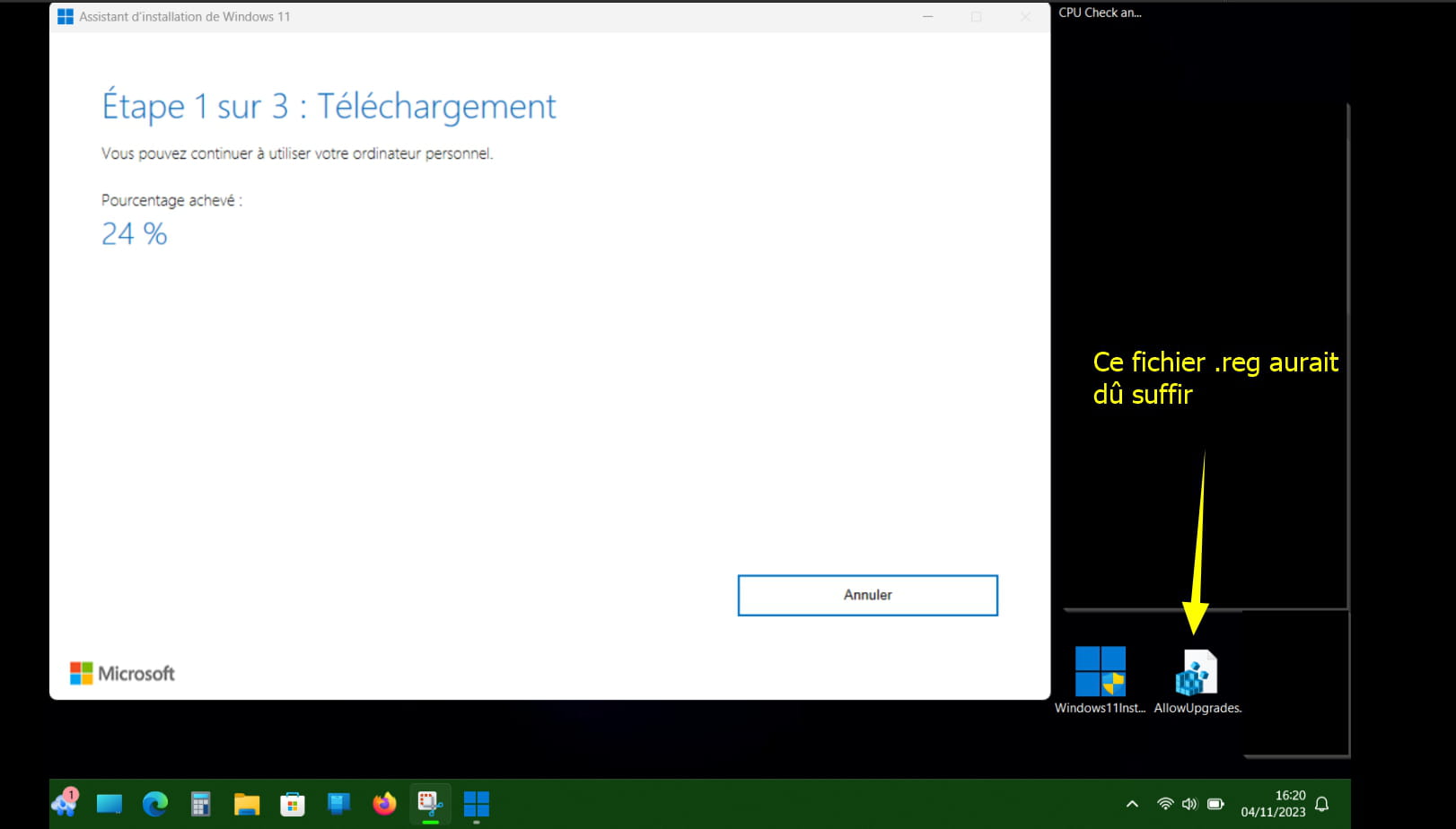
Task: Click the Annuler button
Action: (867, 595)
